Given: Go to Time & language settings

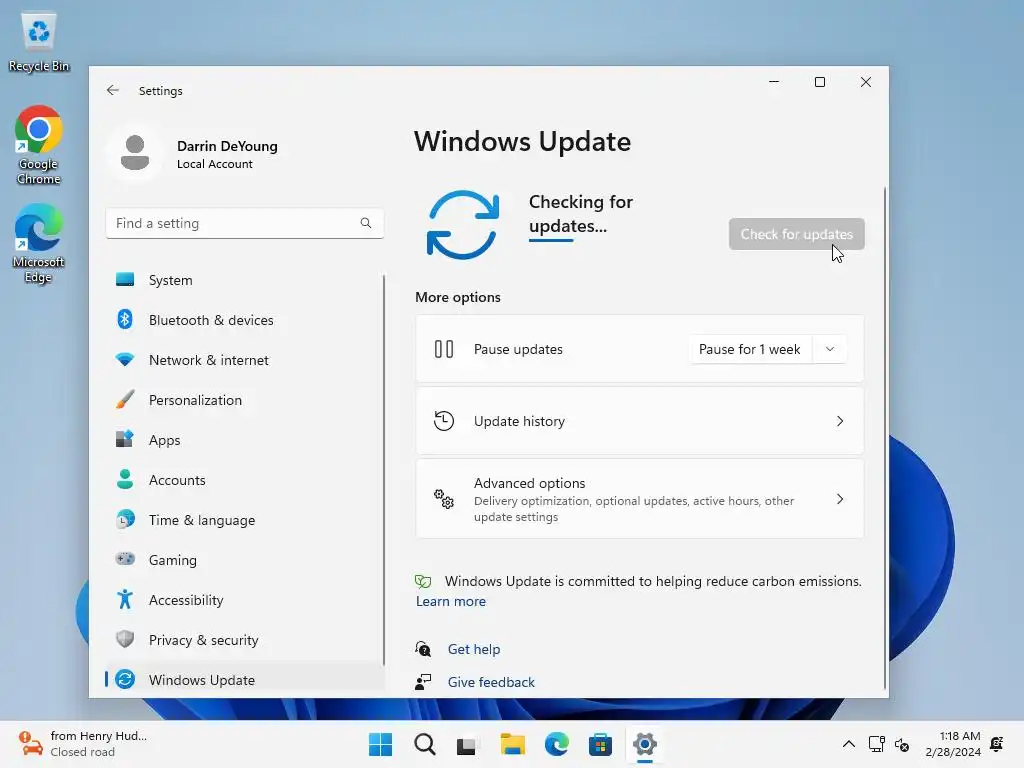Looking at the screenshot, I should point(245,520).
